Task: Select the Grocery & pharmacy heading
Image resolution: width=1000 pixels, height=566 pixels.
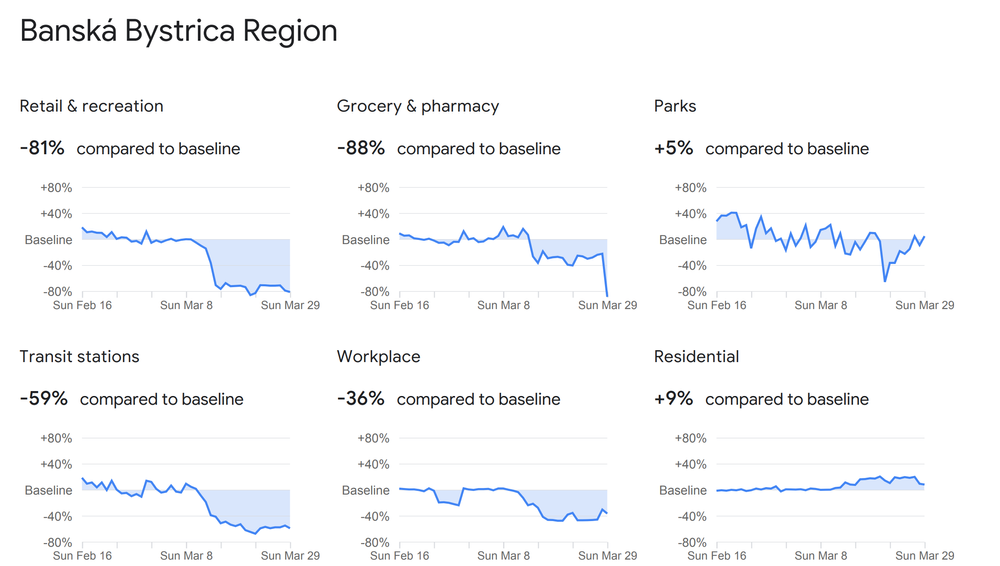Action: (x=417, y=106)
